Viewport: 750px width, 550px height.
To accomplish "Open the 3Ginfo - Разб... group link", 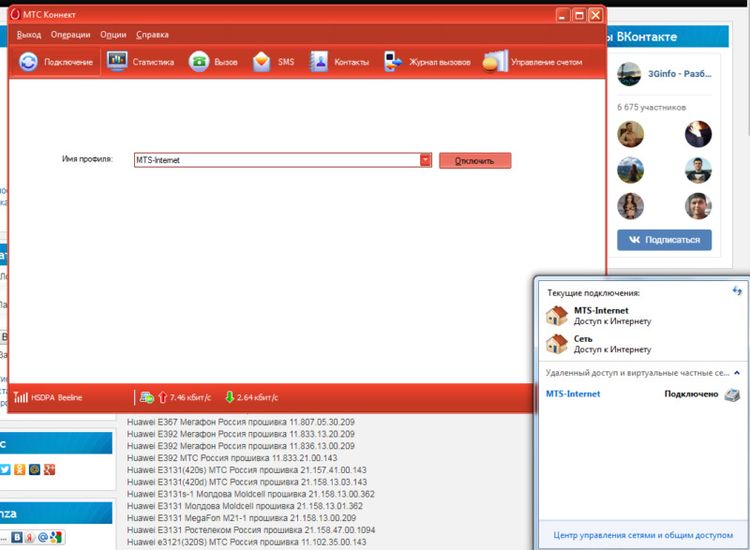I will point(679,74).
